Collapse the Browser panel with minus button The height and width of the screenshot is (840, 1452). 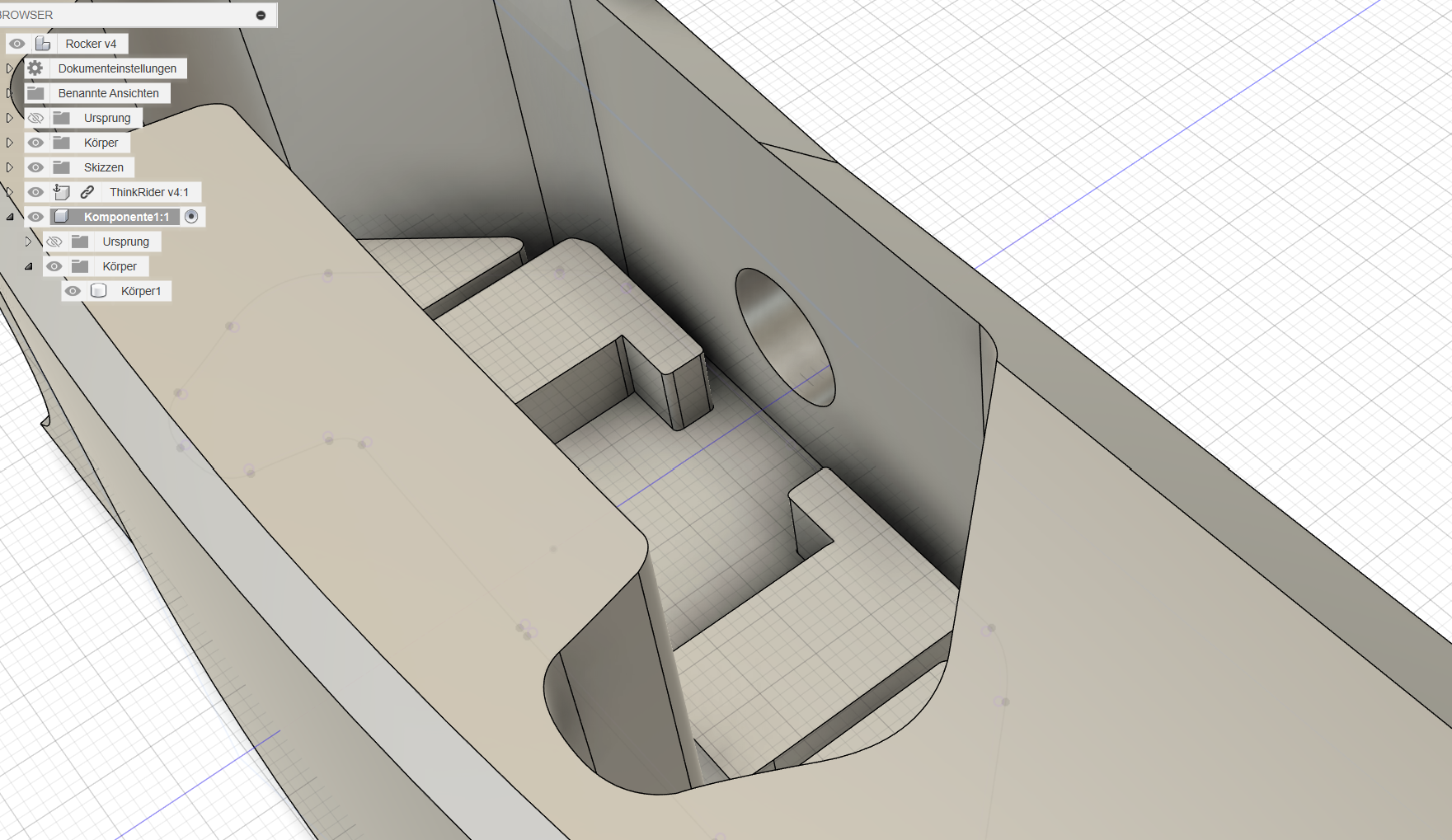tap(261, 15)
